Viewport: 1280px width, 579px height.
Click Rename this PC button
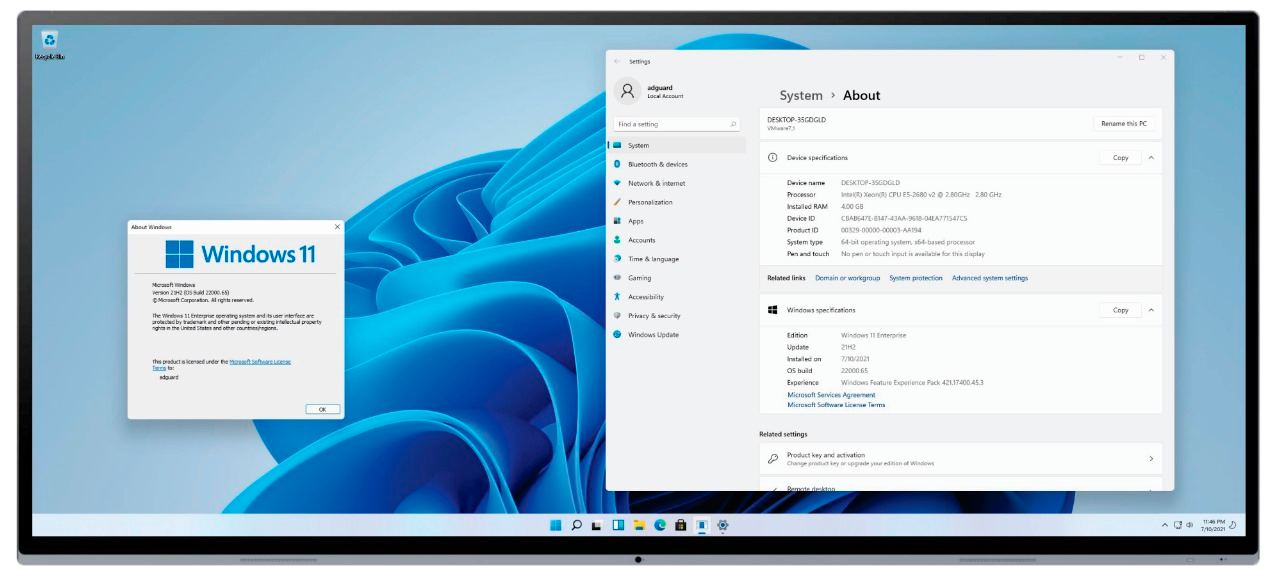point(1124,123)
